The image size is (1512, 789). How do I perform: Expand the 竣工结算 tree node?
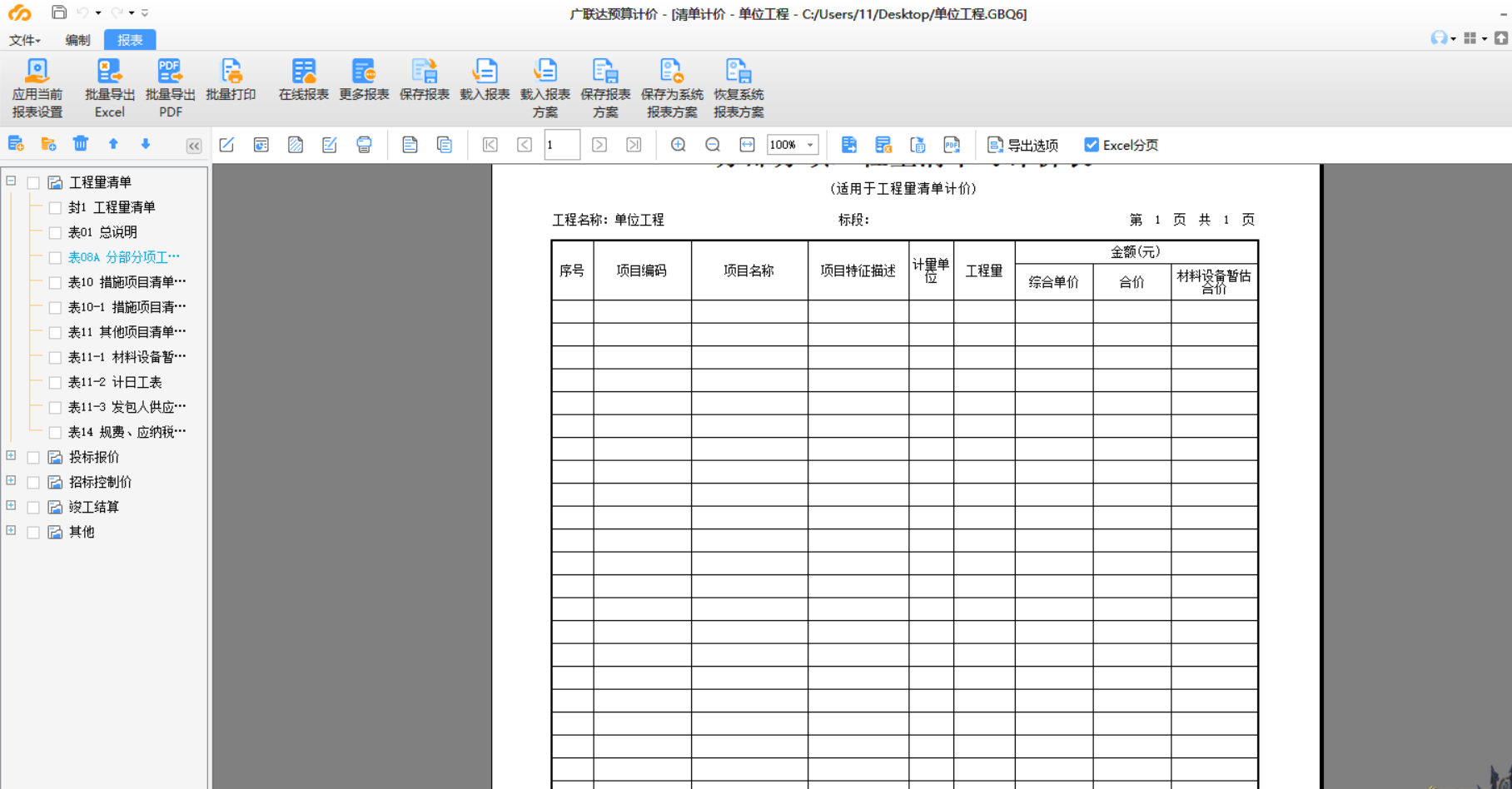11,505
